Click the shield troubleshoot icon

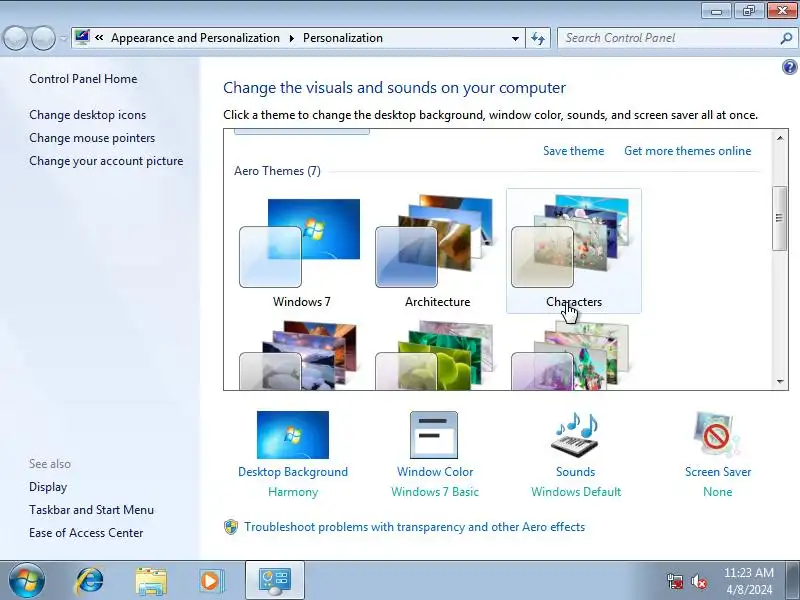pos(231,527)
